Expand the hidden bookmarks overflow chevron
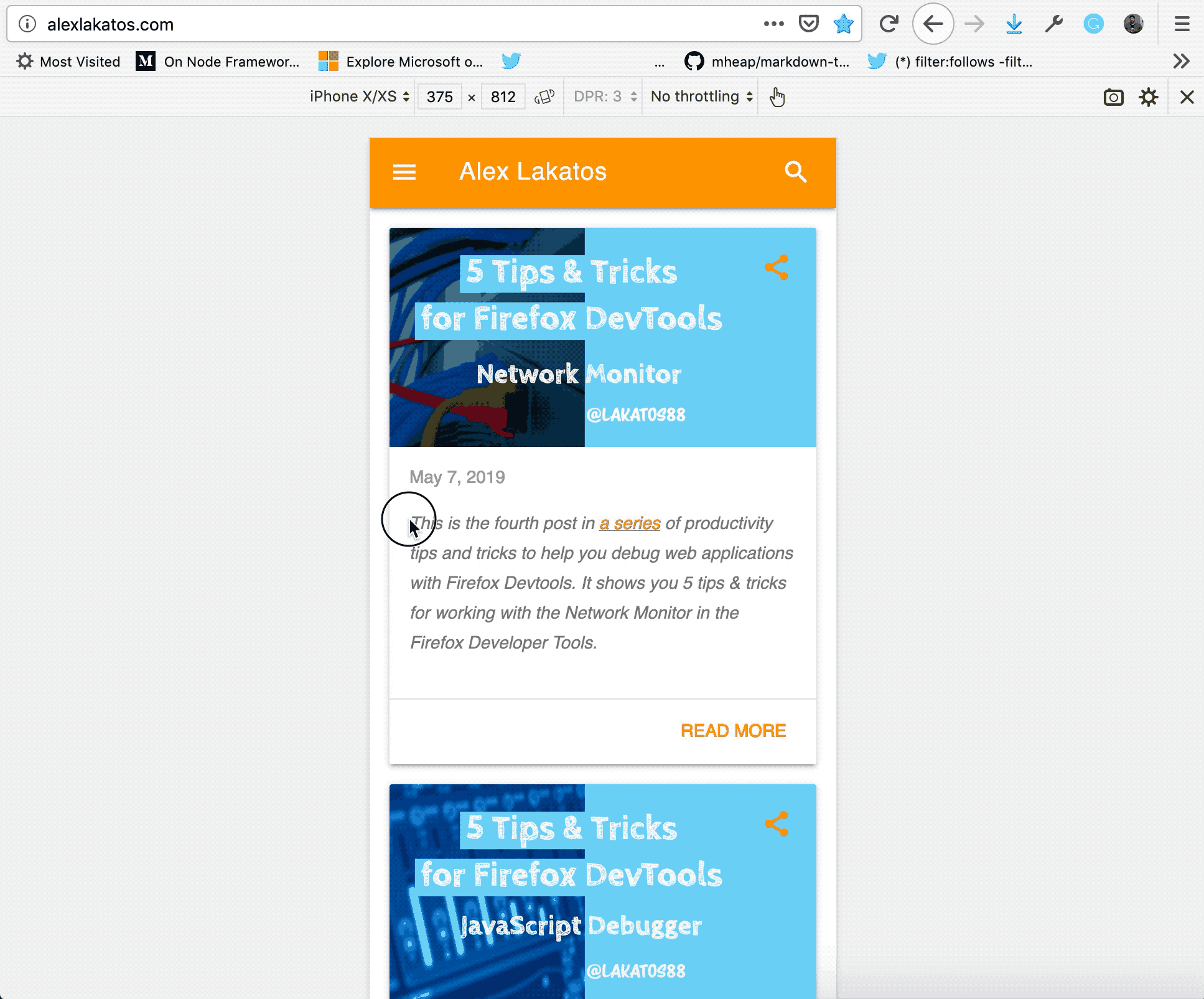Screen dimensions: 1204x999 (1180, 61)
